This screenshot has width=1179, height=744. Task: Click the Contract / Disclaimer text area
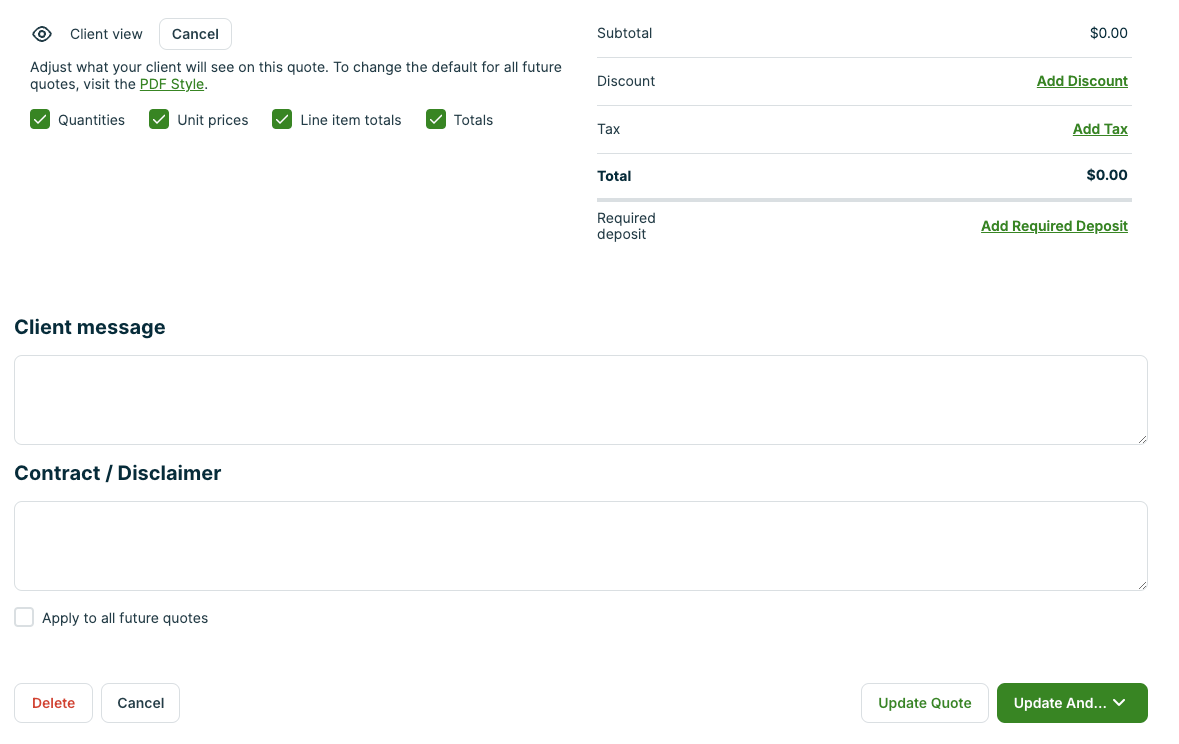(x=580, y=546)
